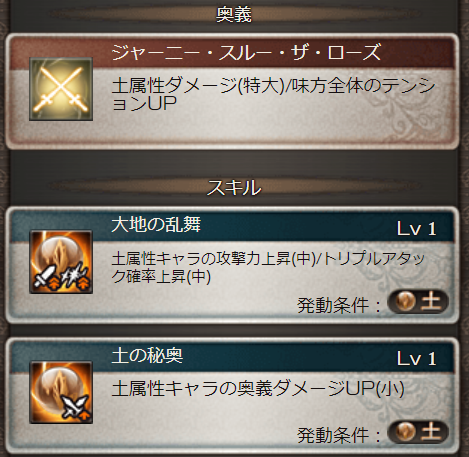Screen dimensions: 469x457
Task: Click the スキル section header
Action: (x=234, y=187)
